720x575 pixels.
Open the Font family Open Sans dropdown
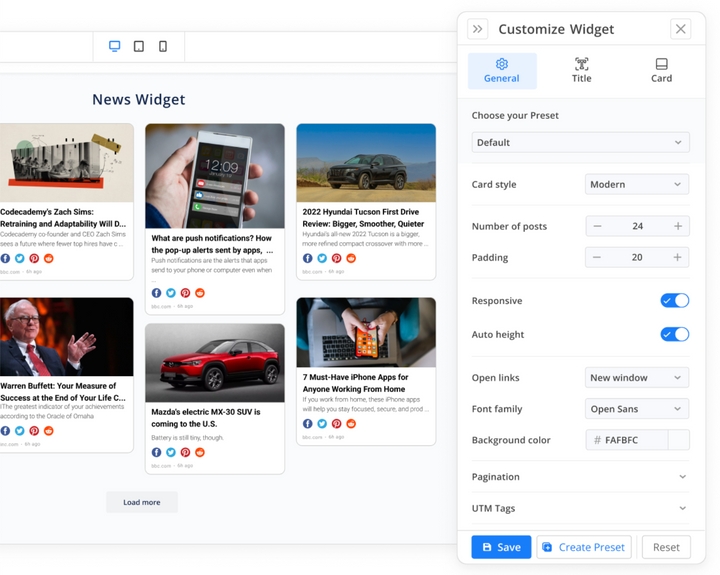pos(636,409)
